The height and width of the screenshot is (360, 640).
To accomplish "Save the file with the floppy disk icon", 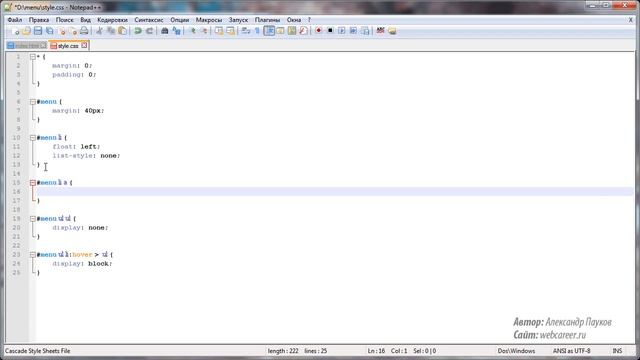I will (x=38, y=31).
